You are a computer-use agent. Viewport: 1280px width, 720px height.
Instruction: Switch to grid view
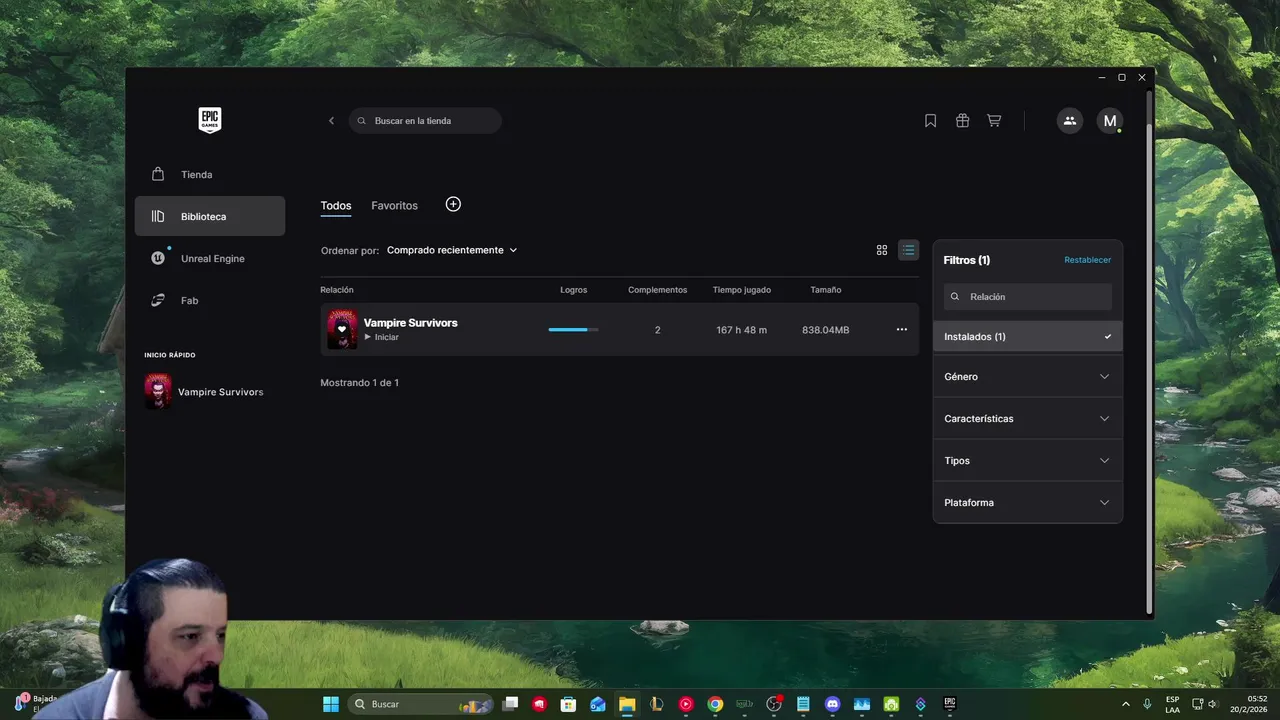click(x=882, y=250)
